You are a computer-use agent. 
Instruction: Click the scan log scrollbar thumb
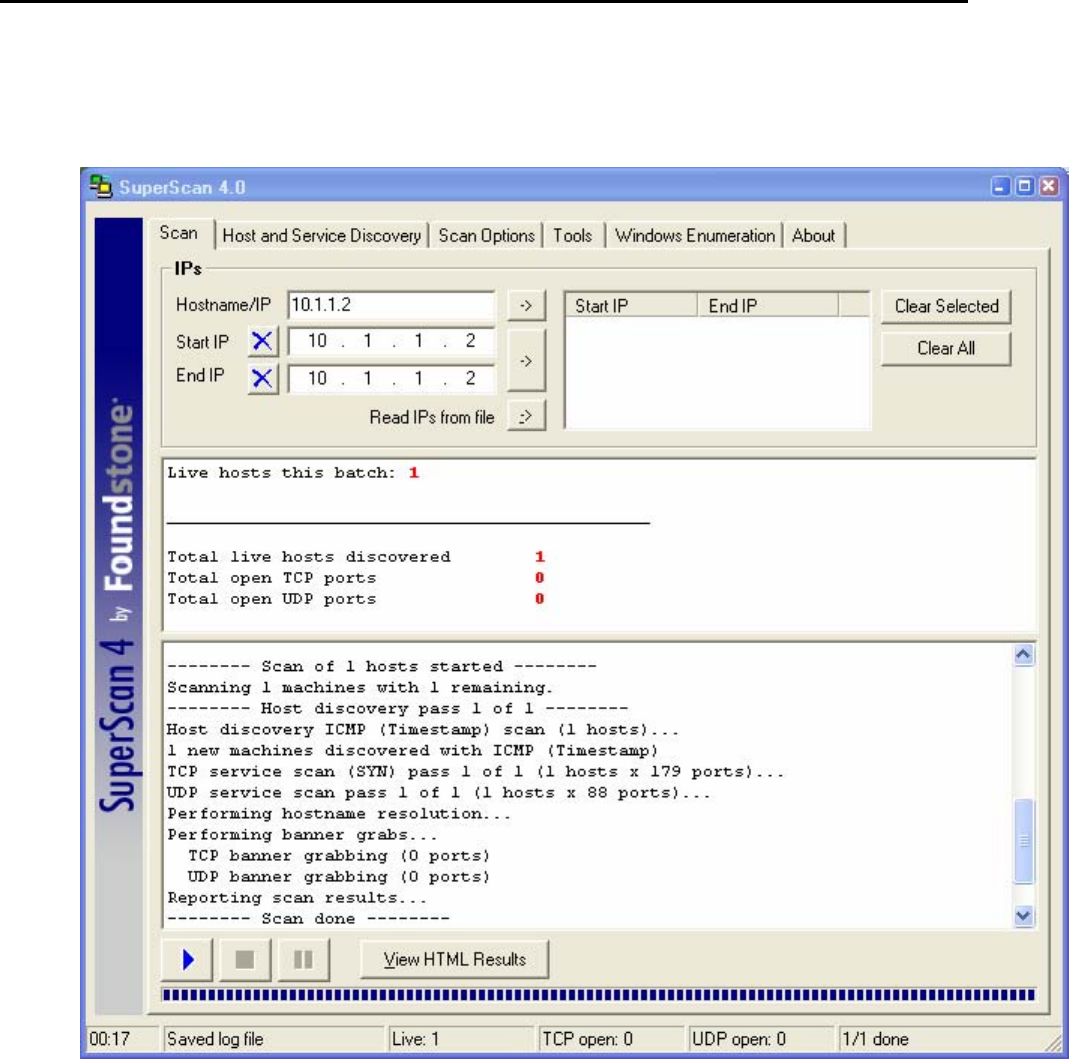pos(1023,841)
